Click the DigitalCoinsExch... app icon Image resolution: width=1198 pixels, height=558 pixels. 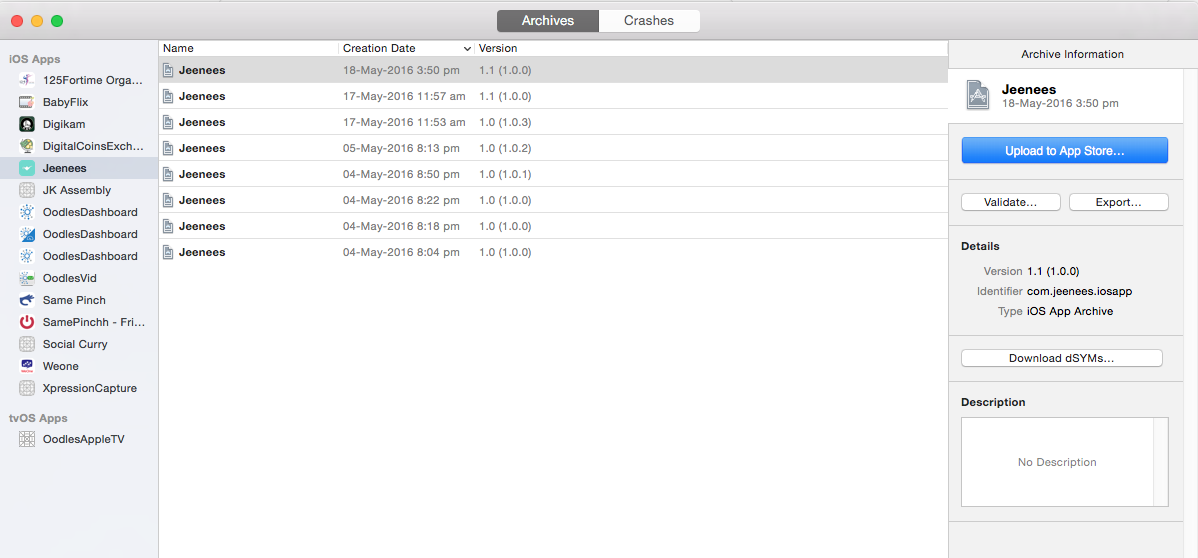click(27, 146)
